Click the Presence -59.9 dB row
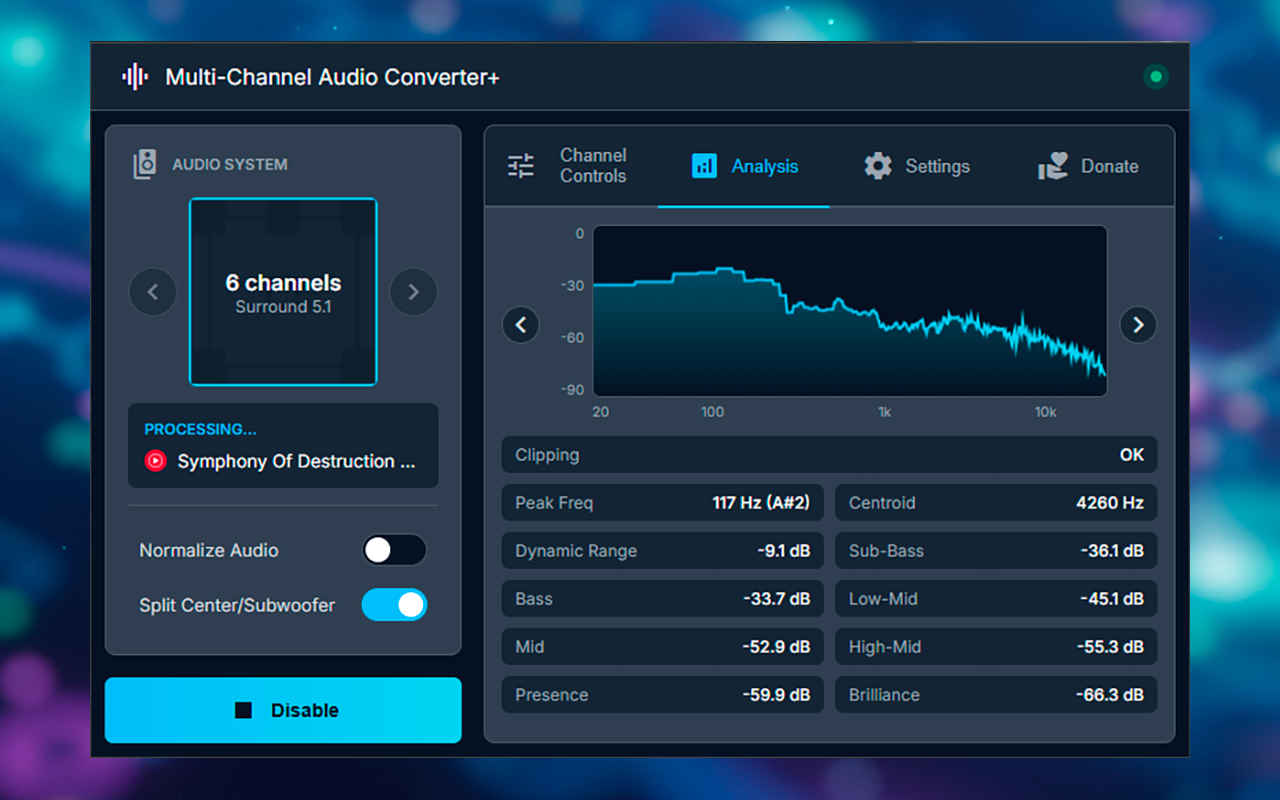 (x=662, y=695)
